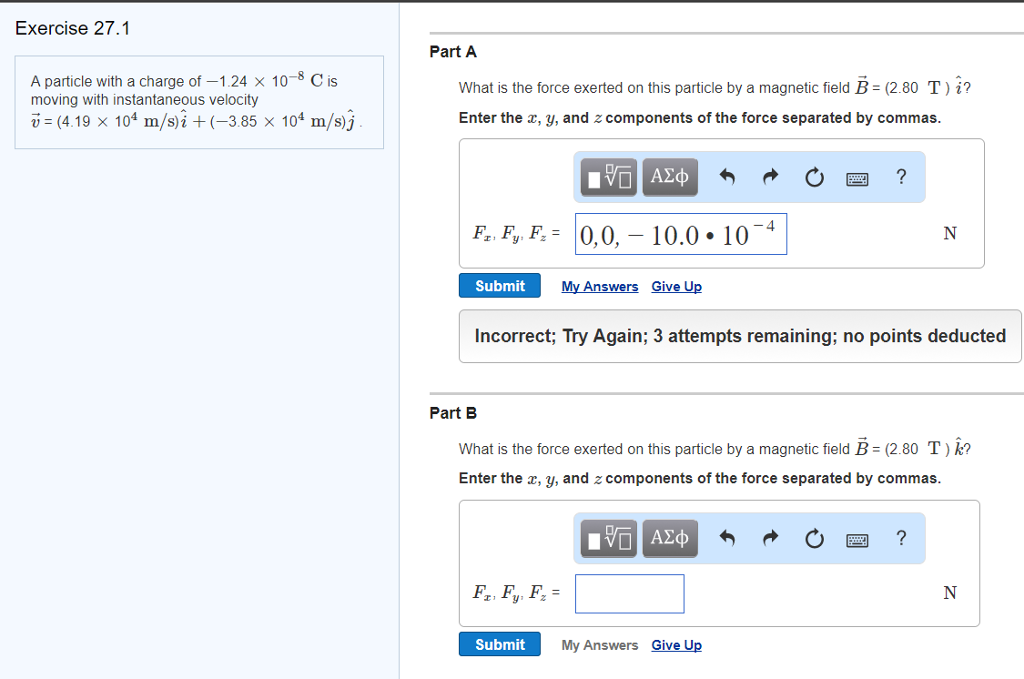Submit the Part A answer

[x=499, y=285]
